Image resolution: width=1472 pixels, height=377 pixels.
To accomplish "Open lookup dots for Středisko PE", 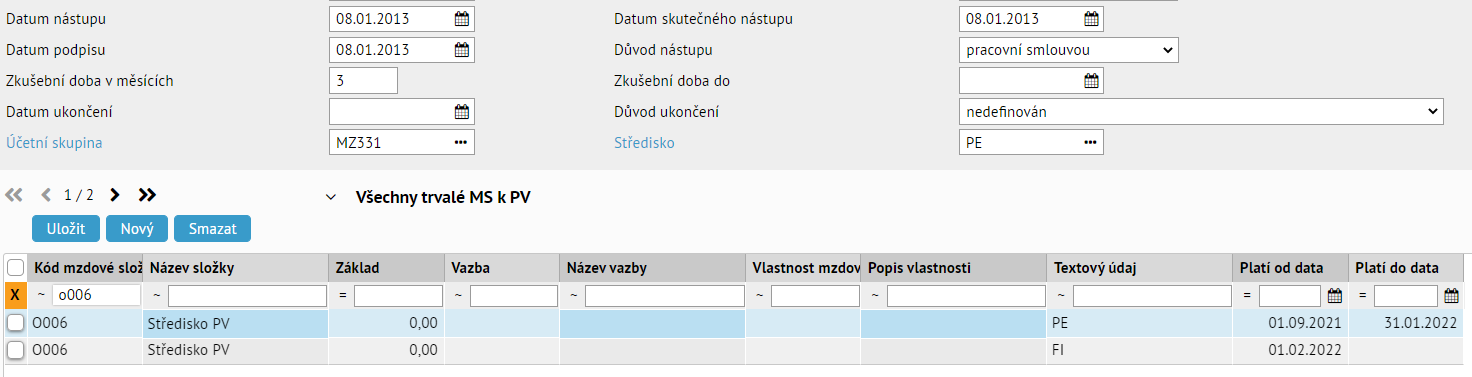I will coord(1091,143).
